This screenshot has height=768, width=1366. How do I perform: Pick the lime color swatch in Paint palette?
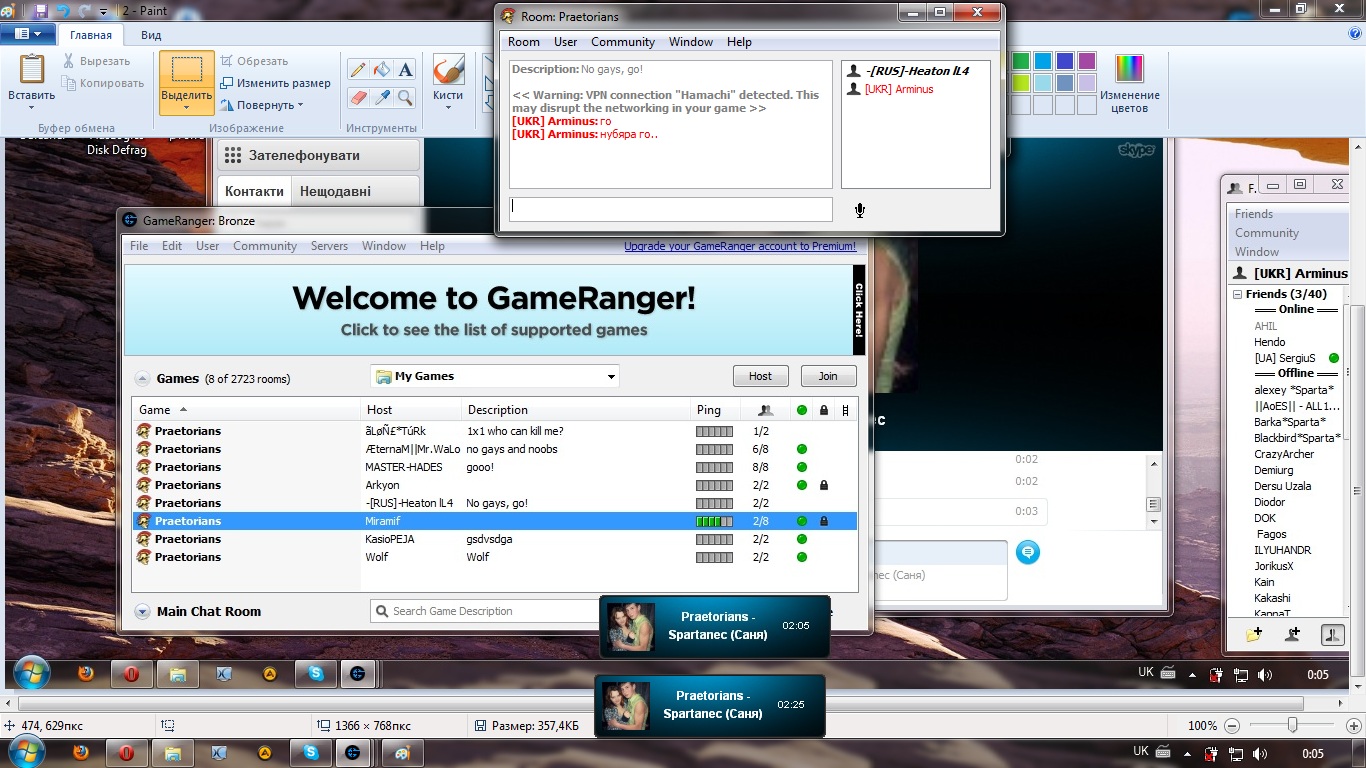tap(1021, 83)
